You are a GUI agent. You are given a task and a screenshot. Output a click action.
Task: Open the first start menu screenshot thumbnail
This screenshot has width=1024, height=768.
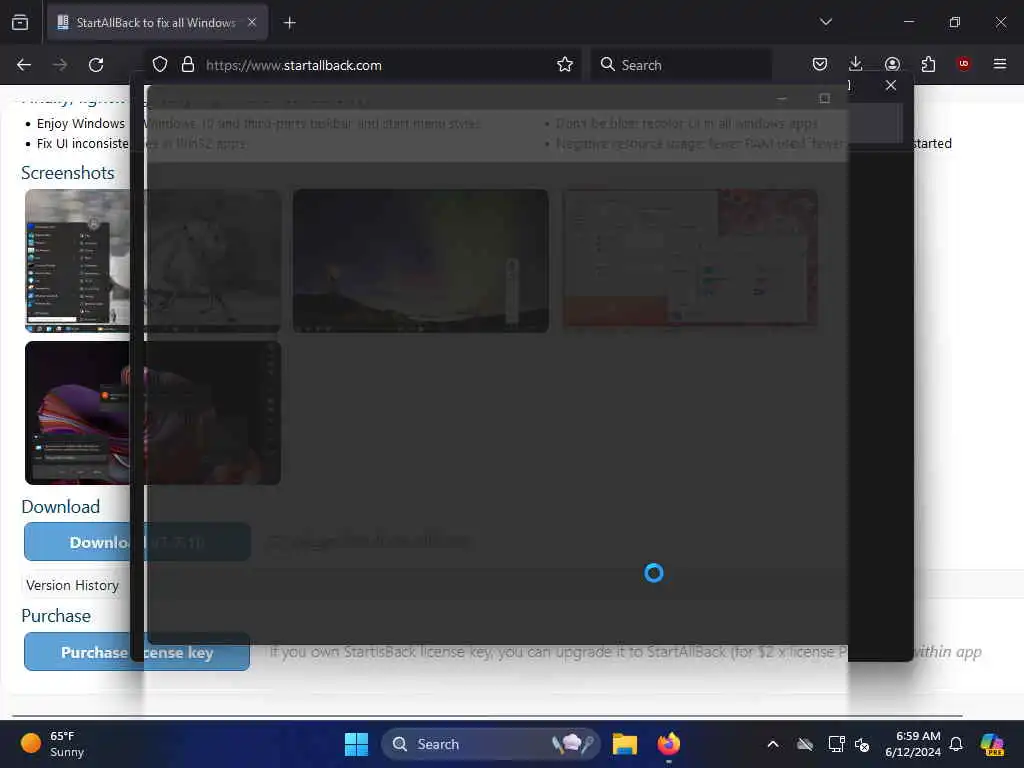[153, 261]
